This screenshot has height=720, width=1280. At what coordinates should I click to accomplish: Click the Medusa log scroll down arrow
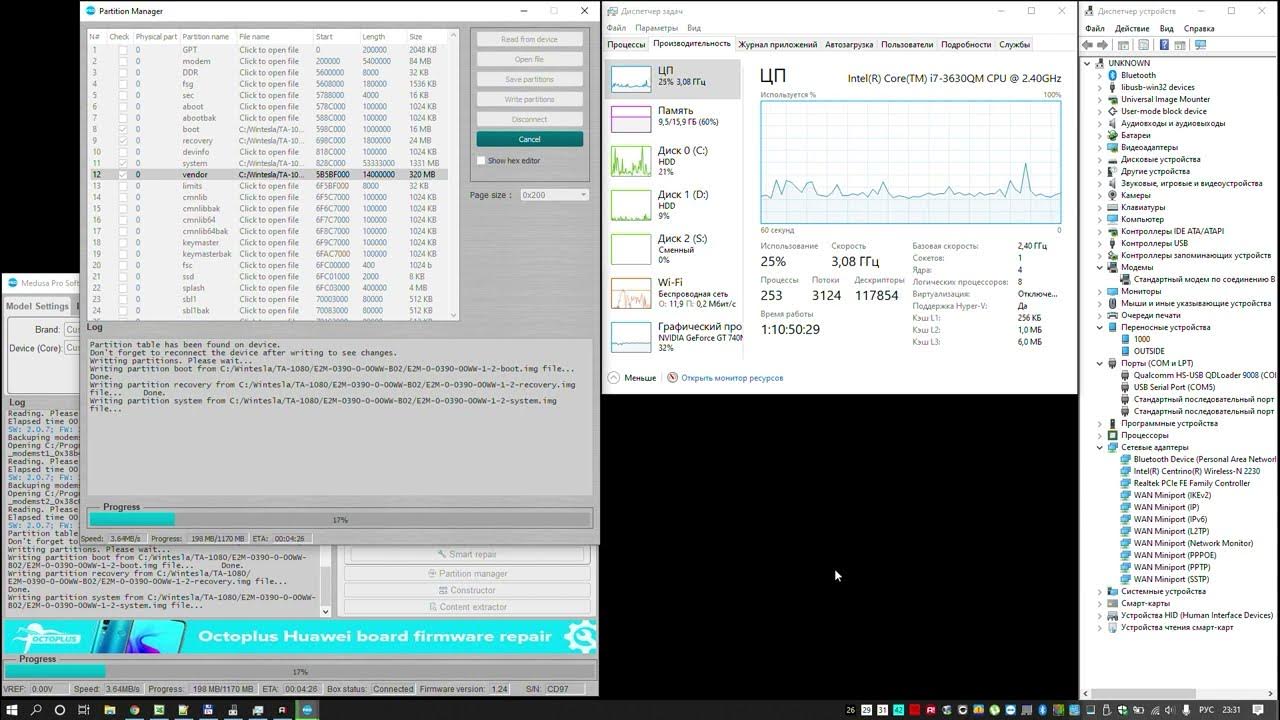point(325,611)
